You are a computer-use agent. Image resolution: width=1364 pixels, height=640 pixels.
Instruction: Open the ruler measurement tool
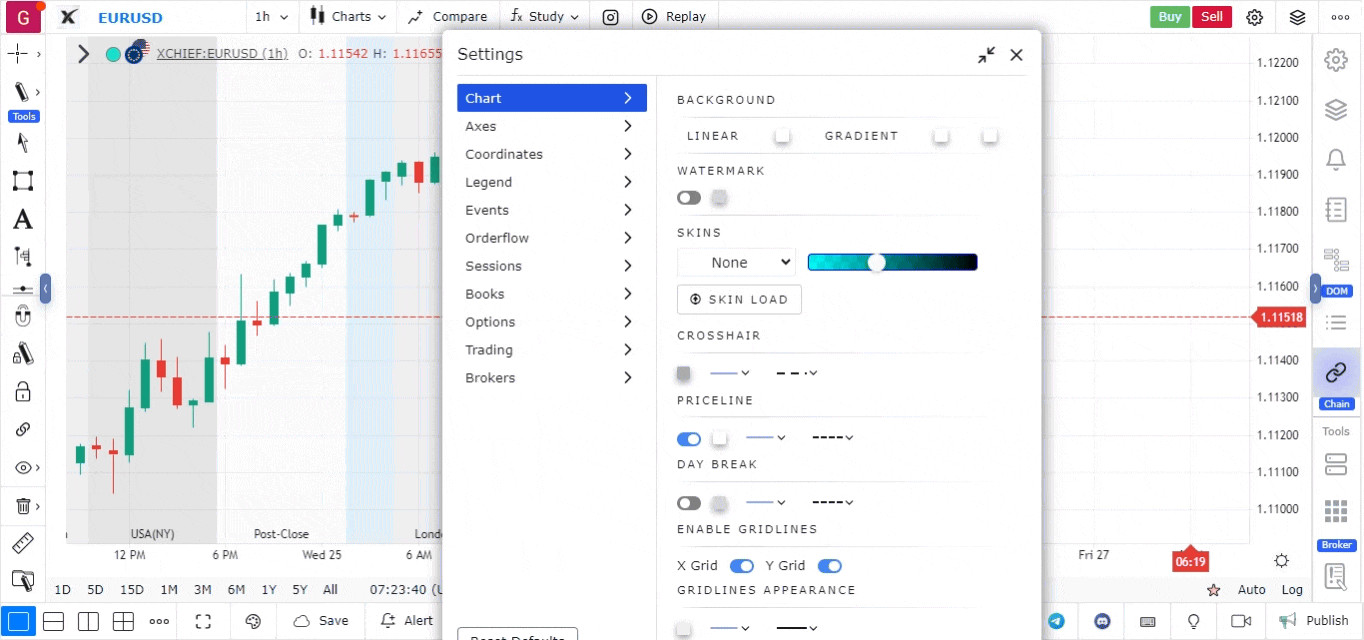point(22,544)
